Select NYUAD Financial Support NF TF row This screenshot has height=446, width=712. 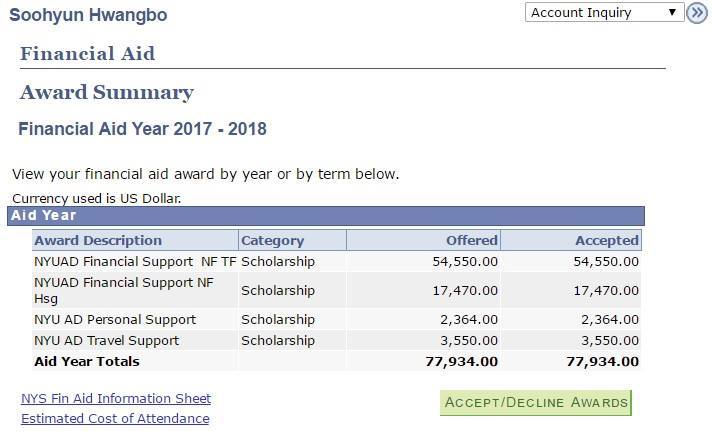pos(135,261)
